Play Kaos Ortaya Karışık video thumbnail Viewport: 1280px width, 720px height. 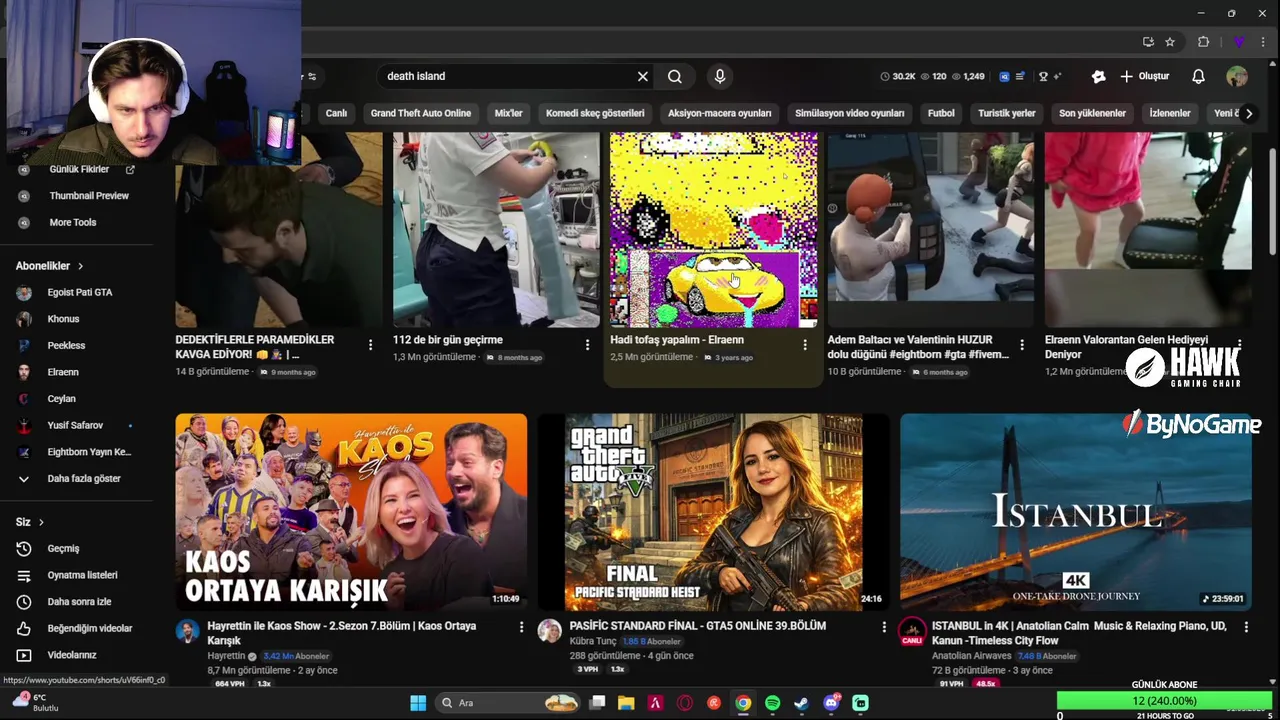pyautogui.click(x=351, y=512)
